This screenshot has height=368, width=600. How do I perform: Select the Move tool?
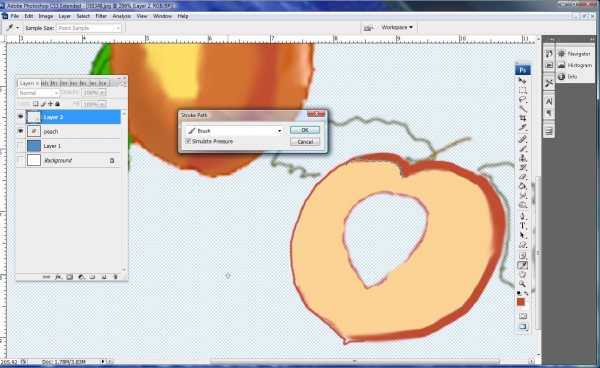tap(522, 81)
